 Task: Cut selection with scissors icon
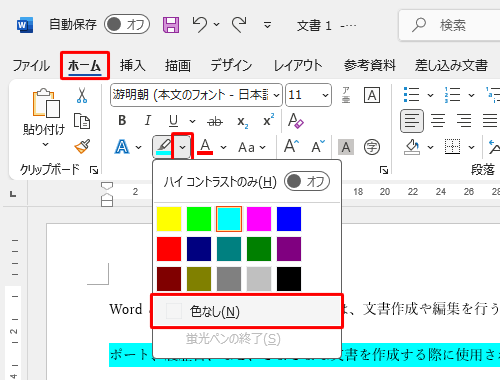[x=82, y=95]
